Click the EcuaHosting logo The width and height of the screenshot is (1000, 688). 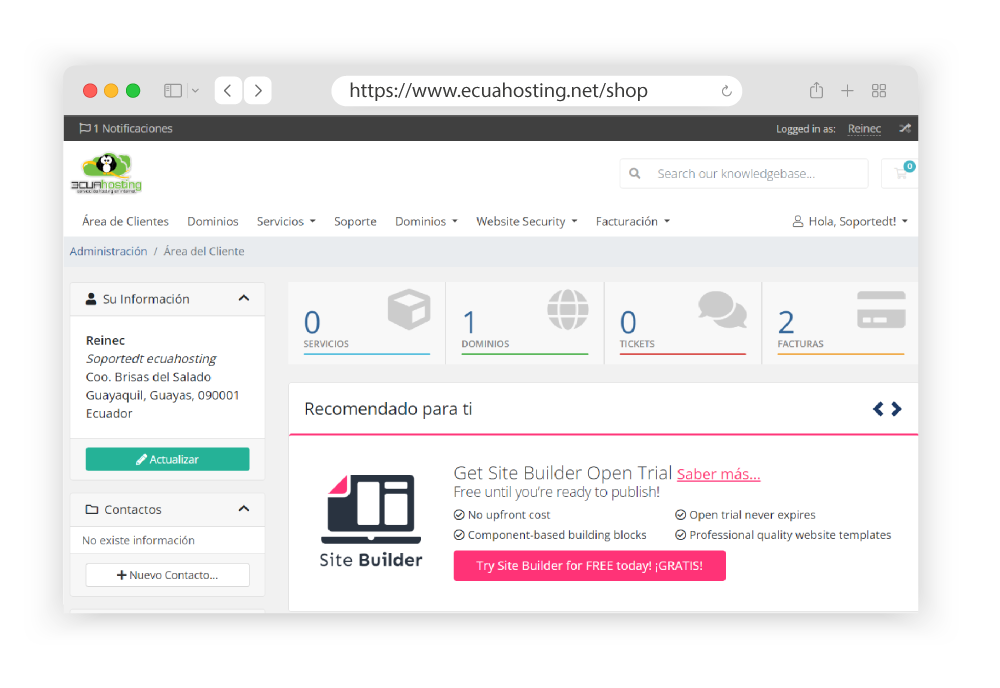(x=107, y=172)
